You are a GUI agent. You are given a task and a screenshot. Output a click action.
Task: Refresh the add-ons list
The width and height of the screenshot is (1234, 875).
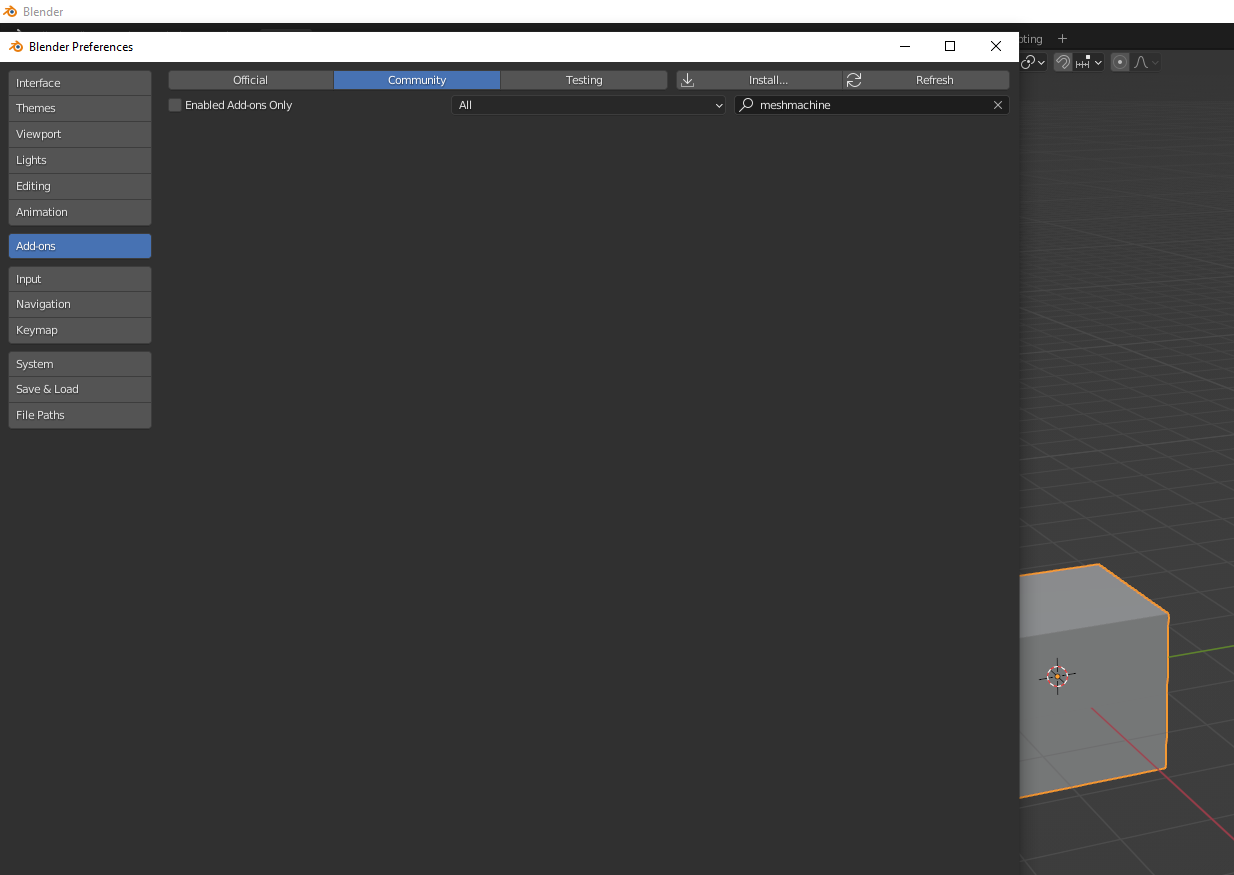click(x=926, y=80)
